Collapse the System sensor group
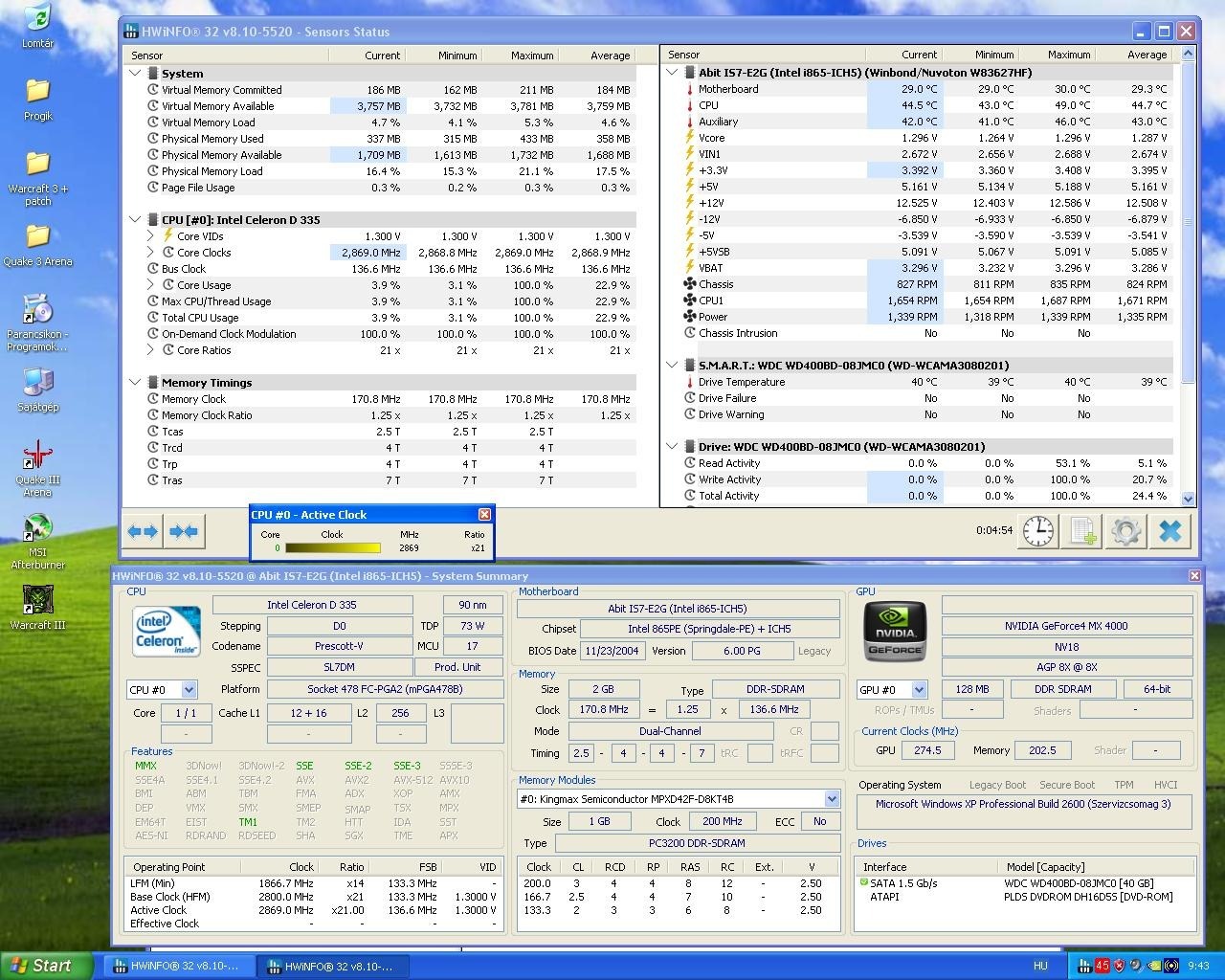This screenshot has width=1225, height=980. pos(135,73)
